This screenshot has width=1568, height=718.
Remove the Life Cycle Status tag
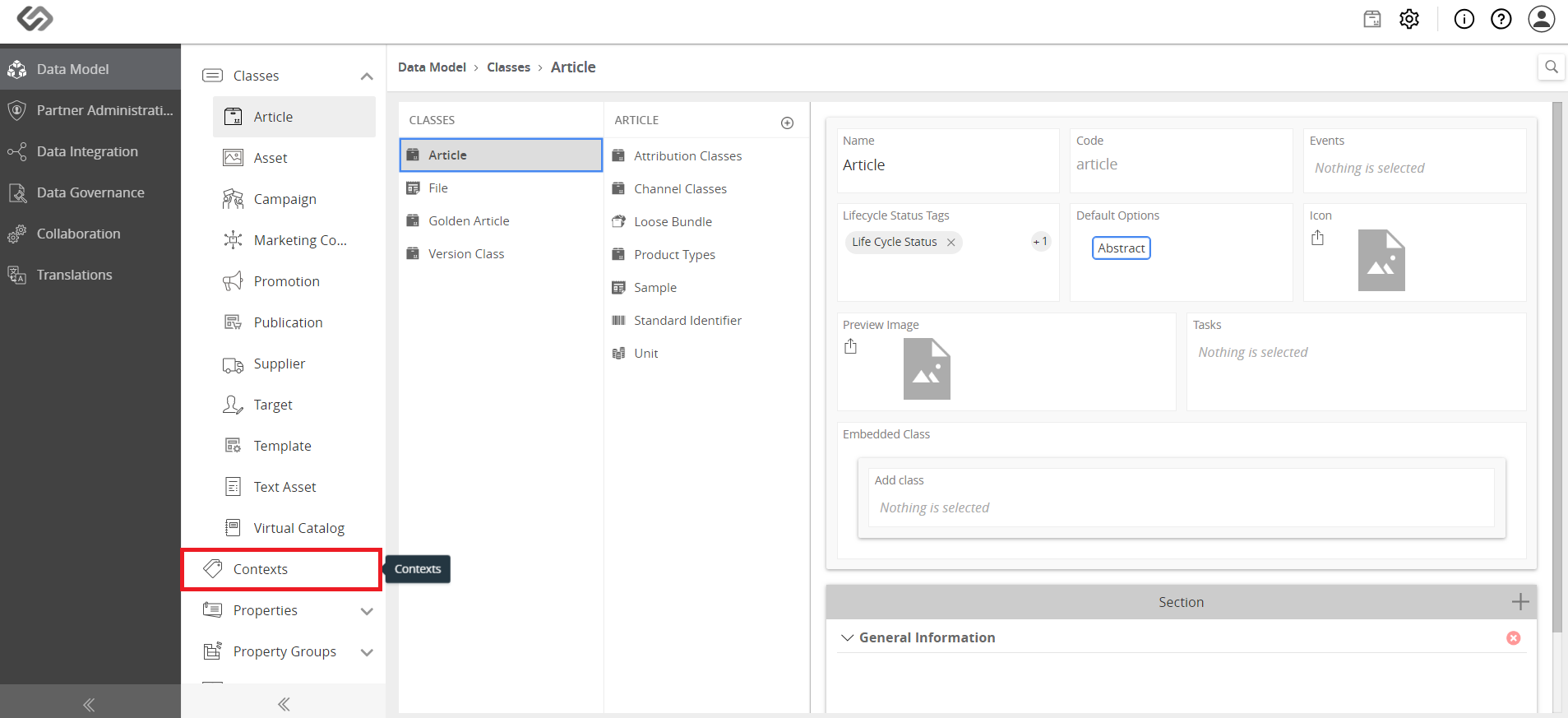951,242
